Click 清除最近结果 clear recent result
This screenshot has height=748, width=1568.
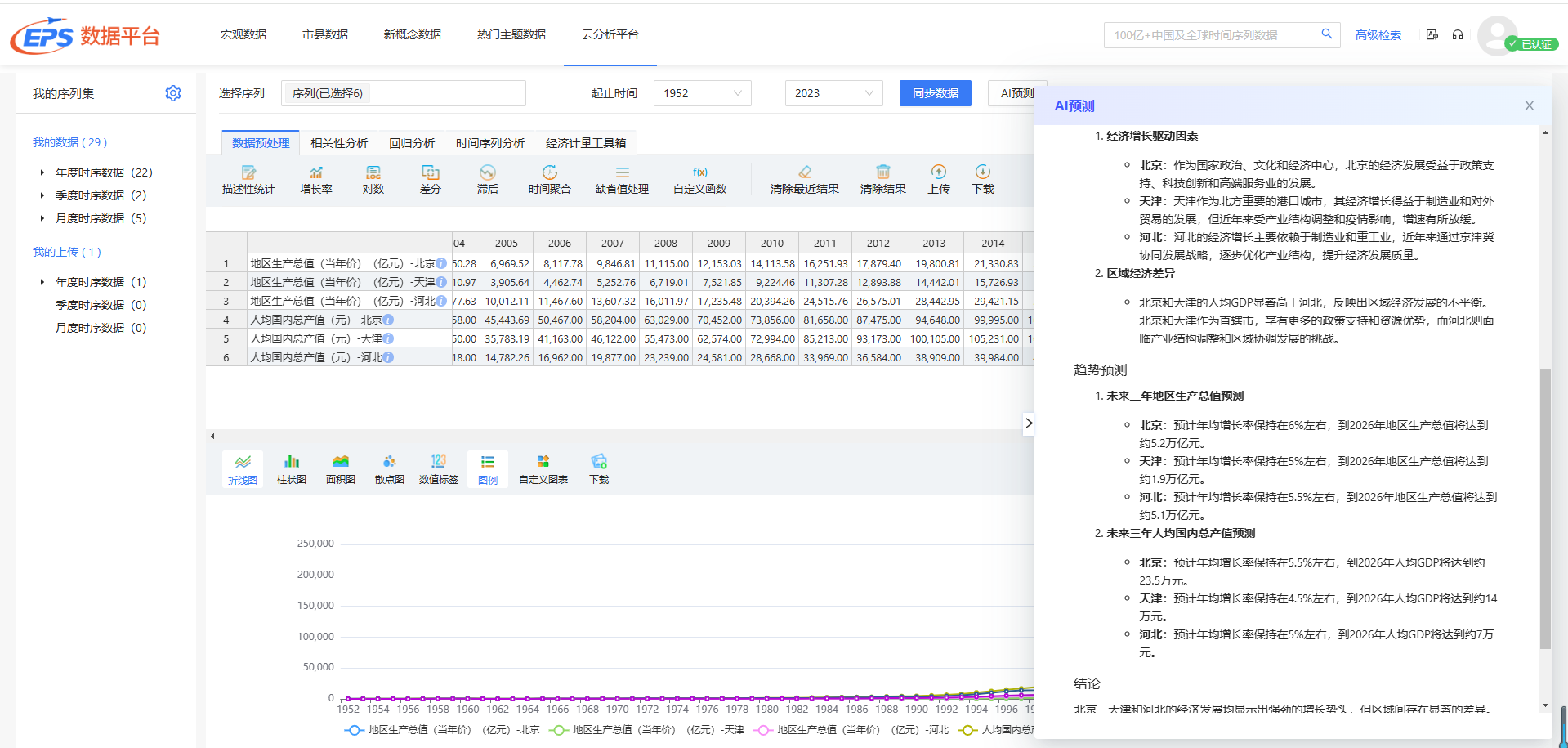click(805, 179)
